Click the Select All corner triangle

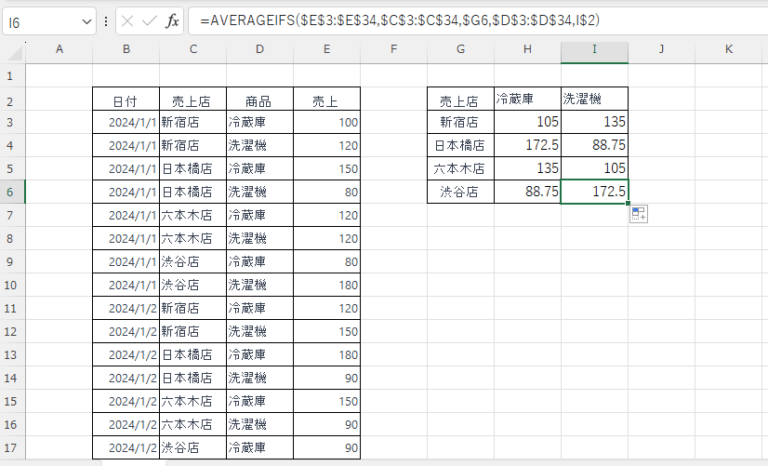13,50
